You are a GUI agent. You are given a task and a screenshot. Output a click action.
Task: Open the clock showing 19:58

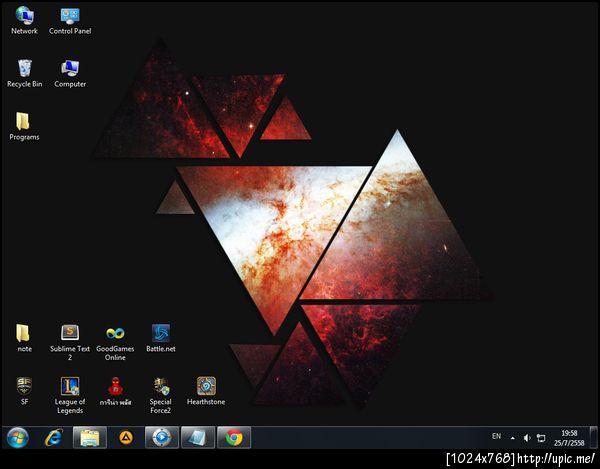(x=569, y=438)
